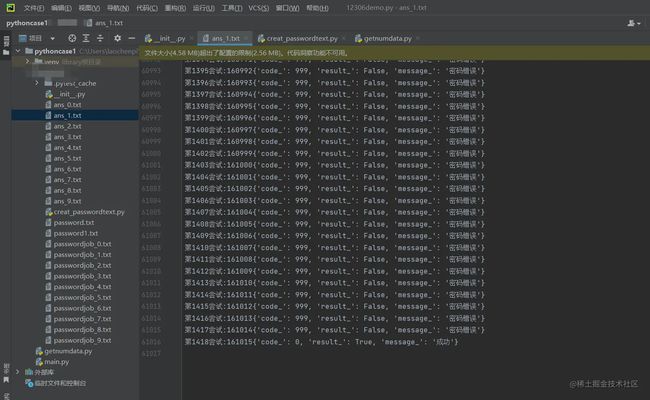
Task: Click the line starting 第1410尝试:161007
Action: (334, 247)
